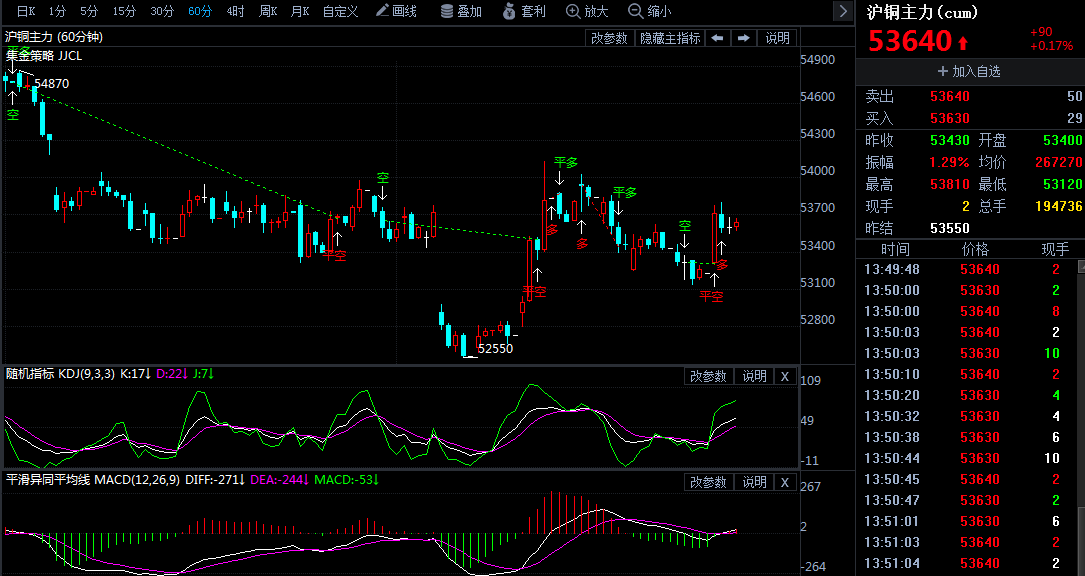Zoom in the chart with 放大
The image size is (1085, 576).
point(587,11)
